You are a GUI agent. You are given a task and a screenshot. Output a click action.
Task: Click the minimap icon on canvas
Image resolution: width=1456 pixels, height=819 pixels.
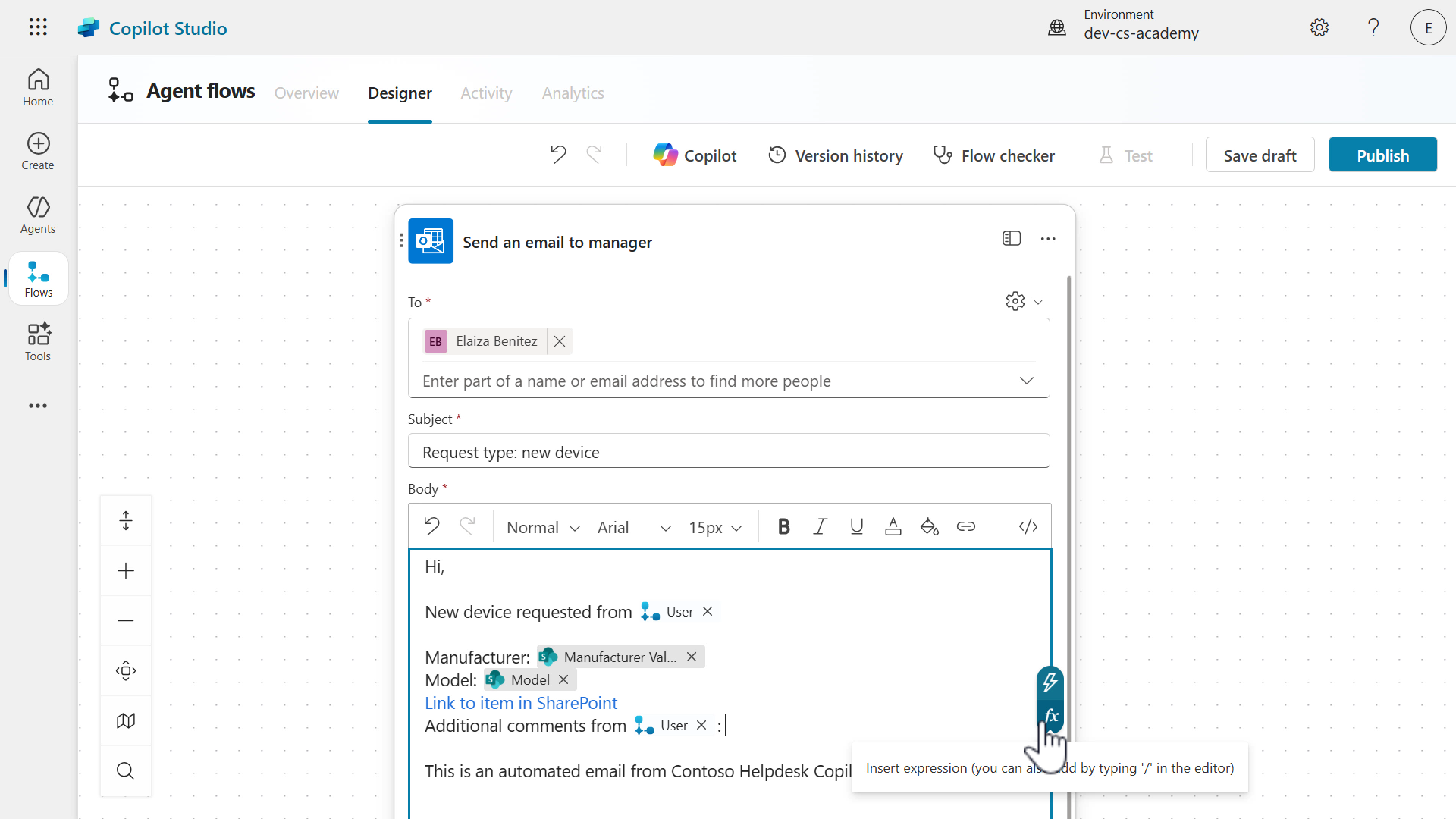(126, 721)
